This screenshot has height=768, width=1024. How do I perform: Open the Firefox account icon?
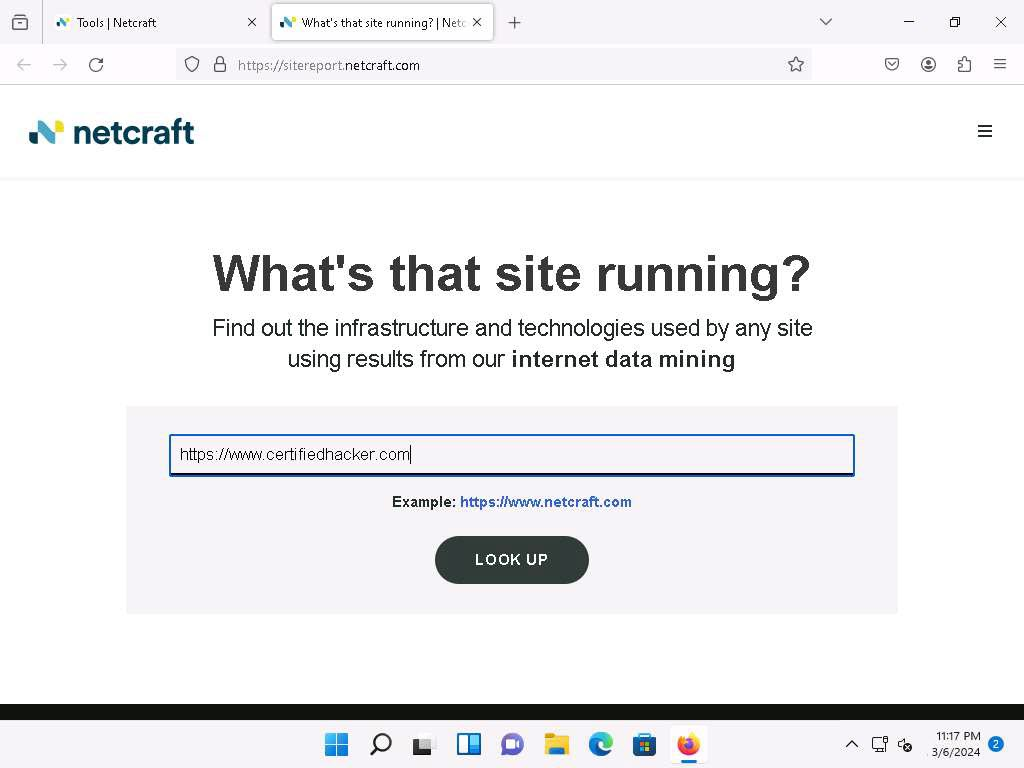(x=928, y=65)
